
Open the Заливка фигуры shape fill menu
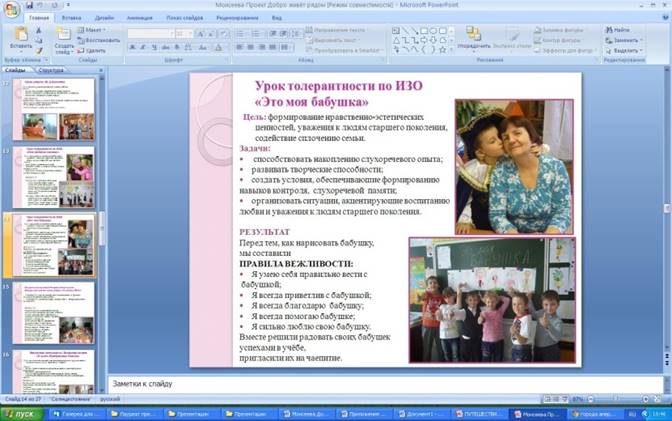562,30
